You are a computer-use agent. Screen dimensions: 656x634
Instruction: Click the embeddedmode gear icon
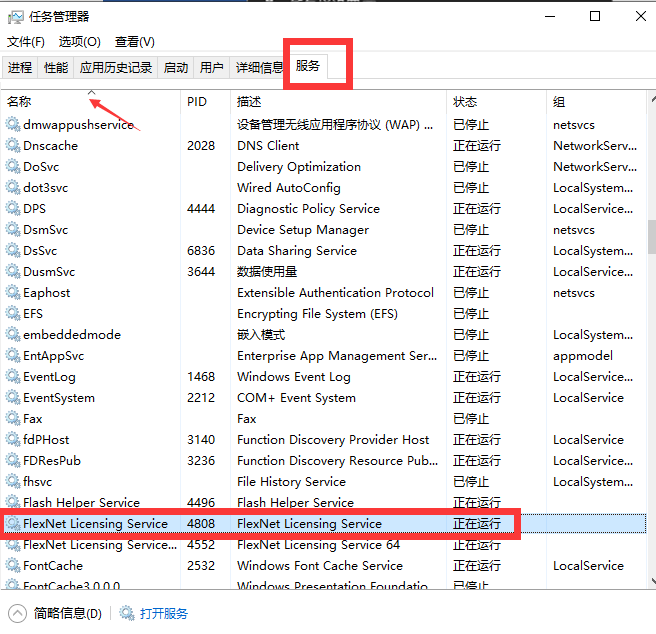[13, 334]
